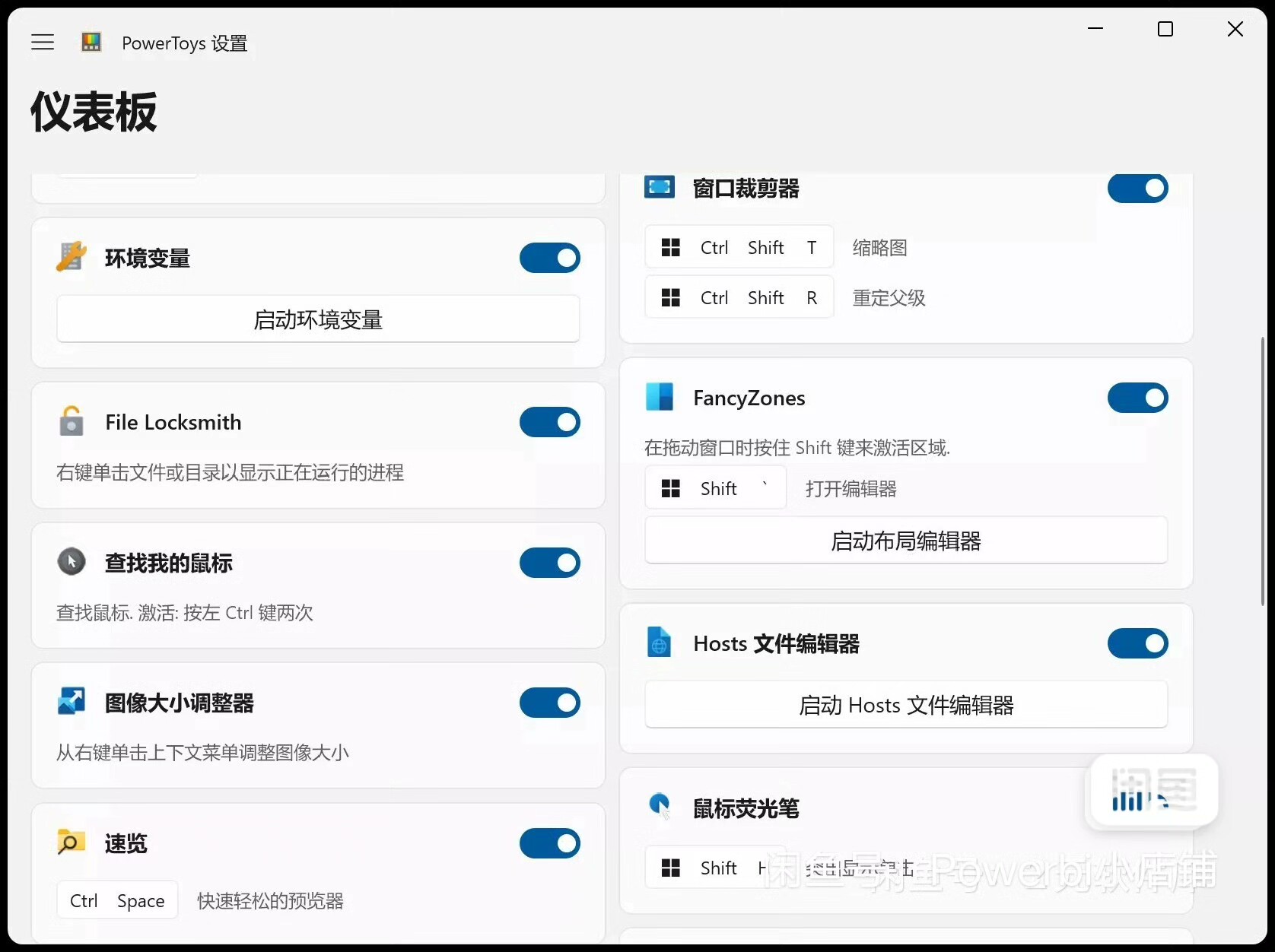
Task: Click the Hosts file editor document icon
Action: pos(660,643)
